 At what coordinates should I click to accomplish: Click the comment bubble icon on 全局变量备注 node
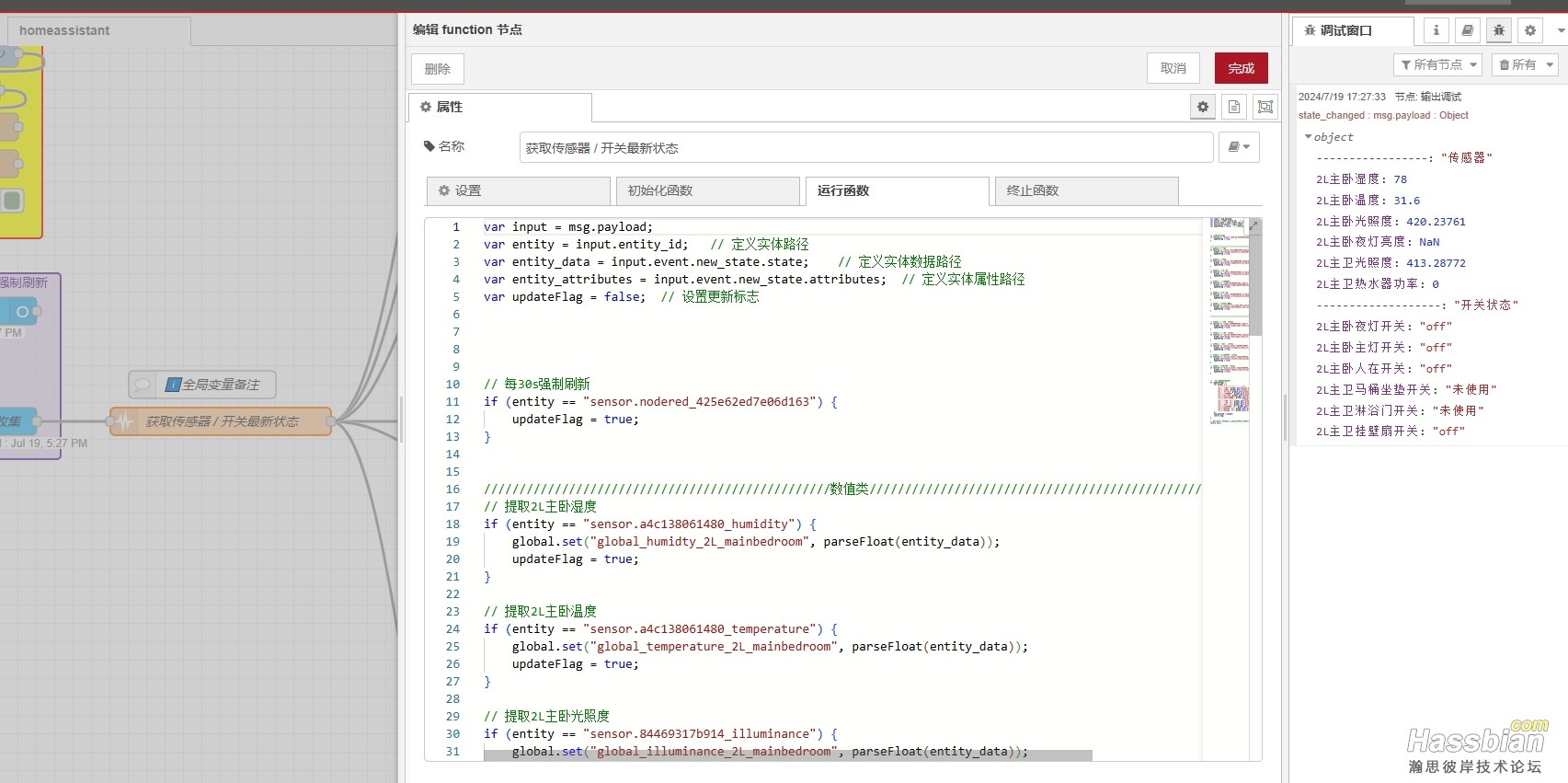(143, 385)
